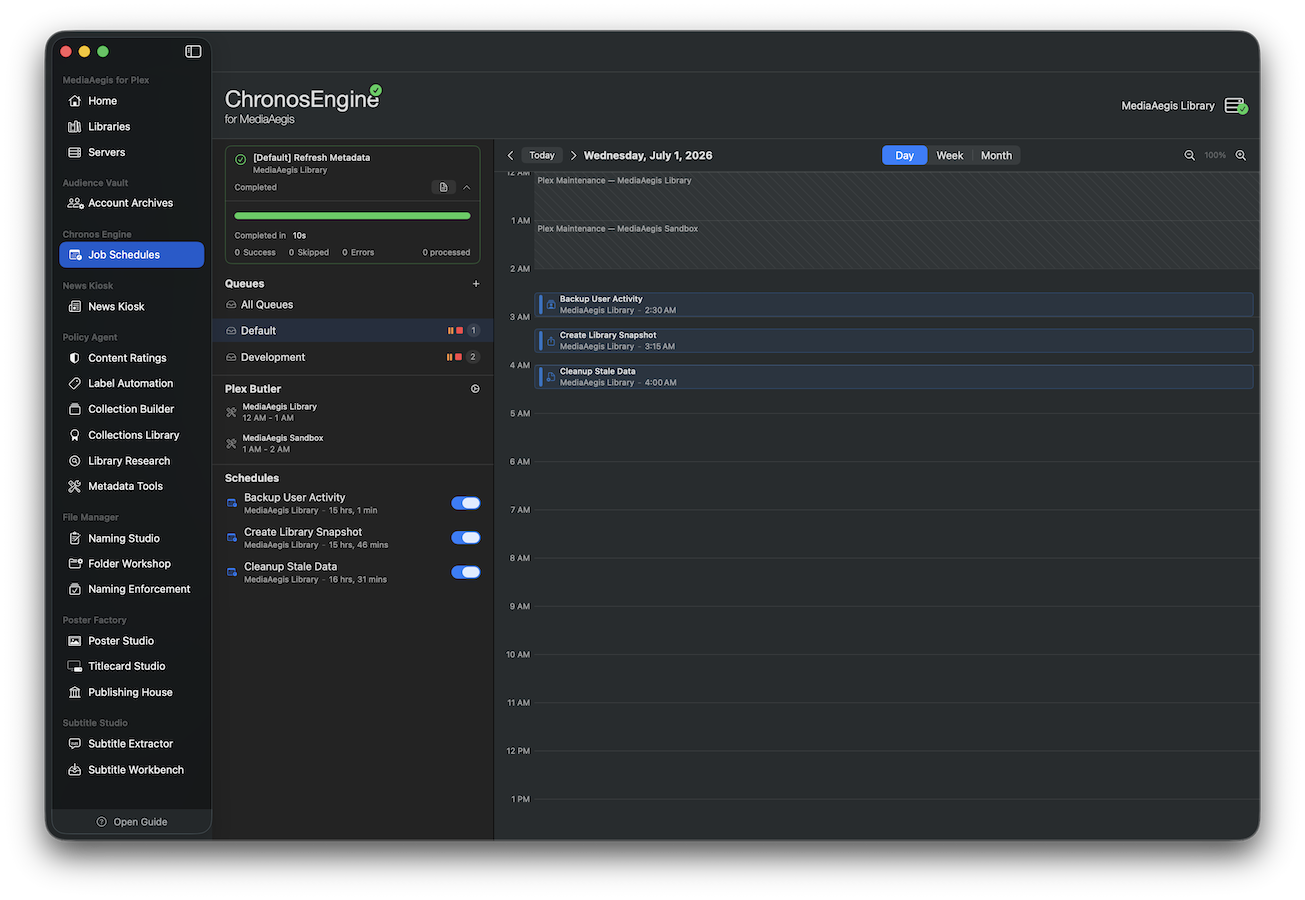
Task: Open Collection Builder in sidebar
Action: click(x=131, y=409)
